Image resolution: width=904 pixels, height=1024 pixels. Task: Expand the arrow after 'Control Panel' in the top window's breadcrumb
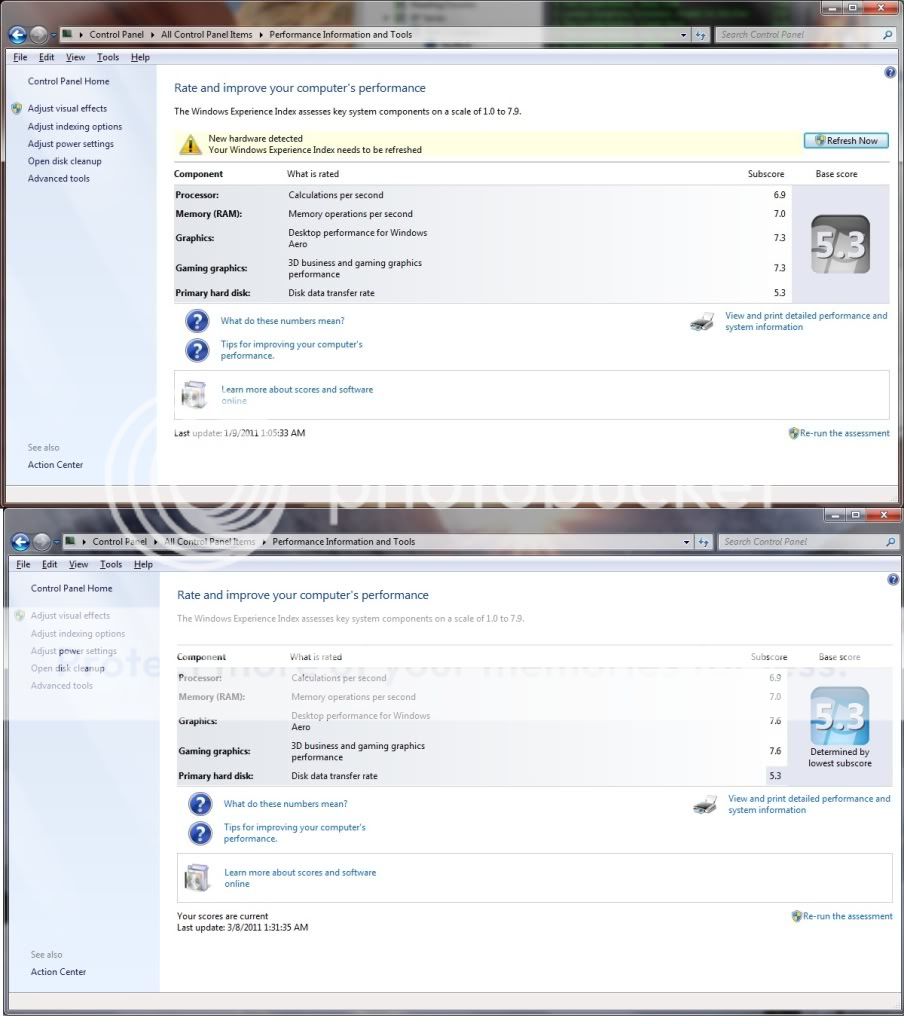coord(152,35)
